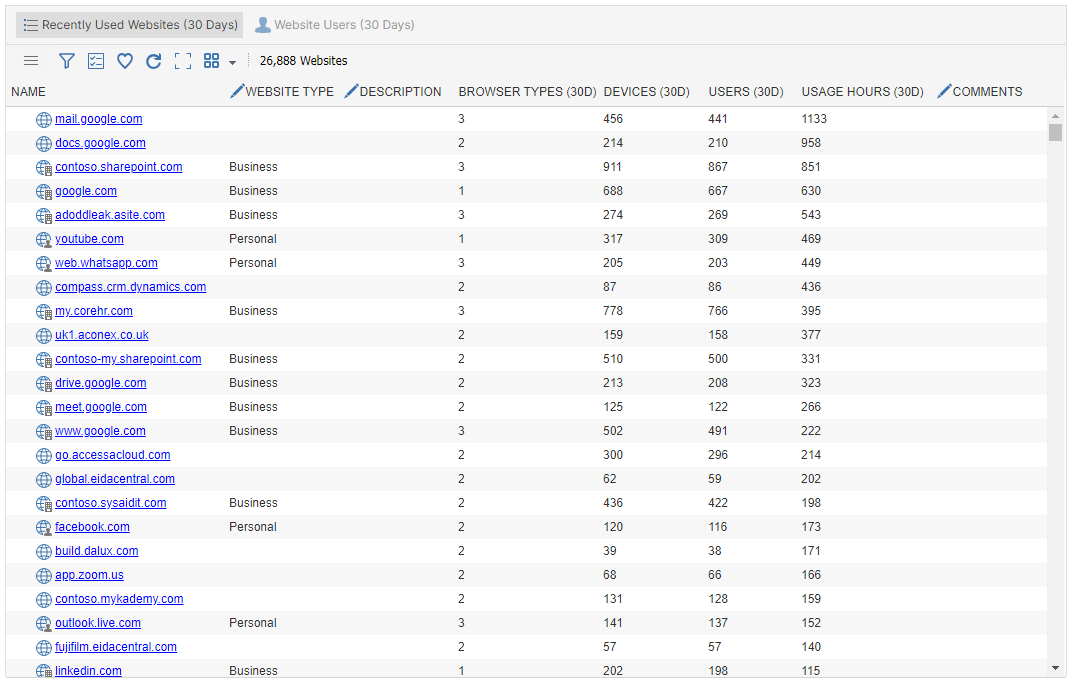The image size is (1073, 683).
Task: Sort by Devices (30D) column header
Action: pos(647,92)
